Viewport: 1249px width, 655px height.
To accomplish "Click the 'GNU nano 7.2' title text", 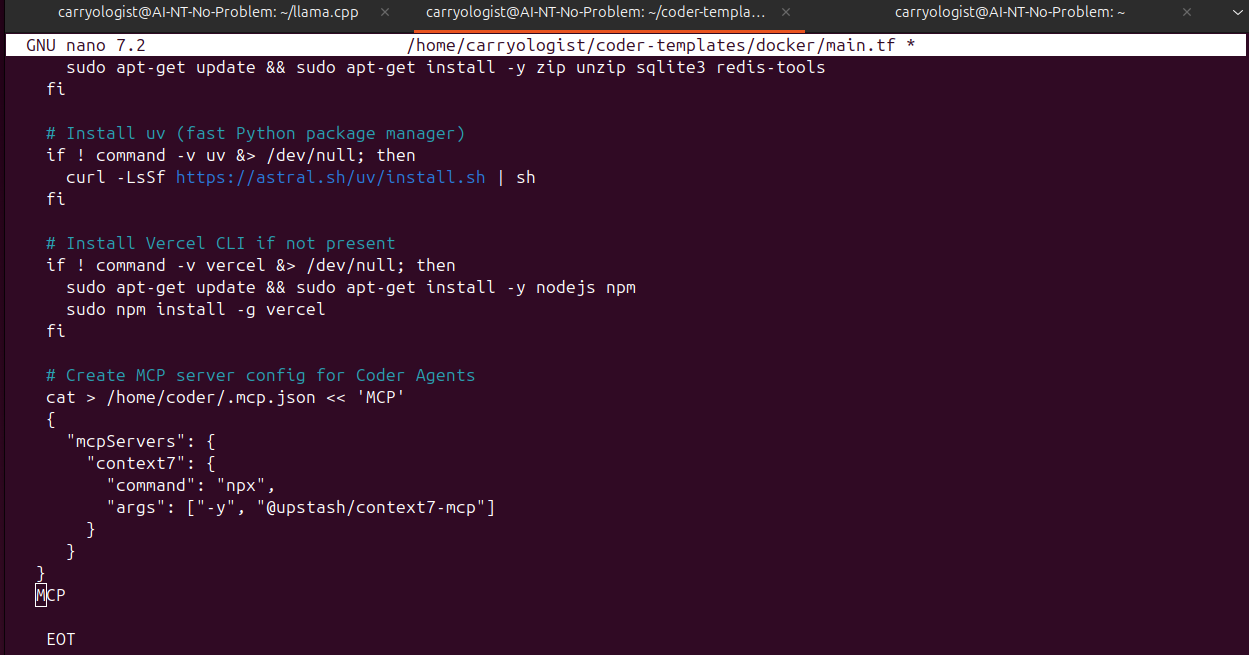I will tap(86, 46).
